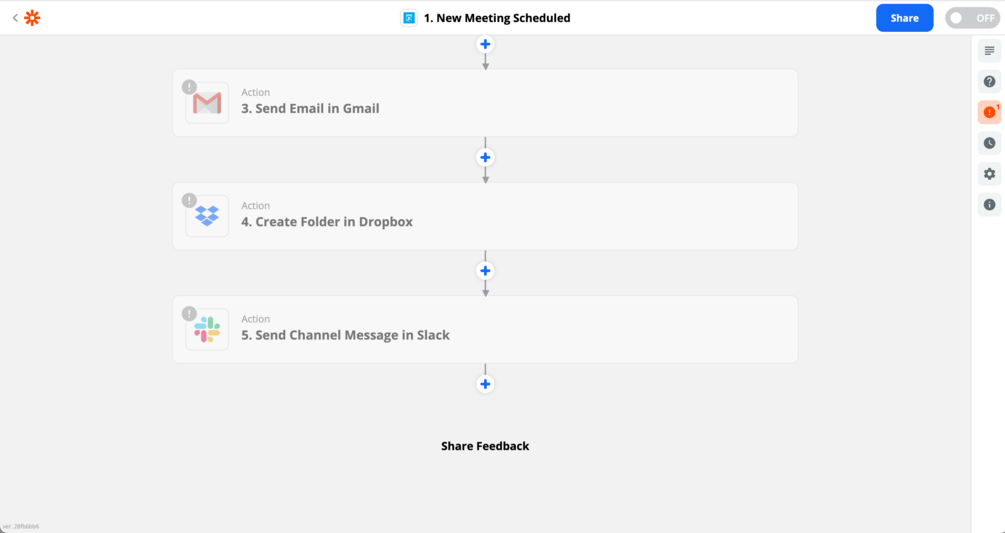Open the orange error alerts icon
The height and width of the screenshot is (533, 1005).
point(989,112)
